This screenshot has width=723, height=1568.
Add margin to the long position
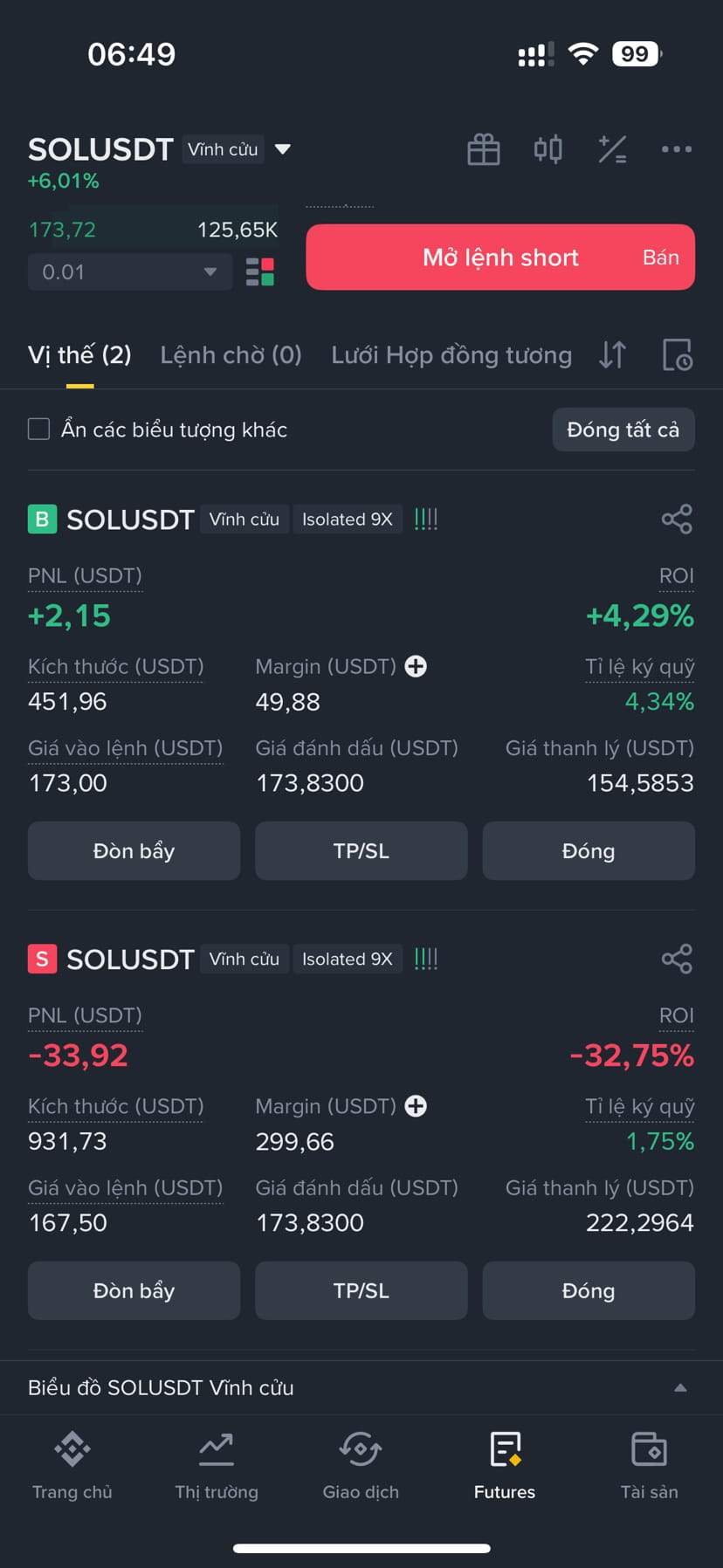[417, 666]
